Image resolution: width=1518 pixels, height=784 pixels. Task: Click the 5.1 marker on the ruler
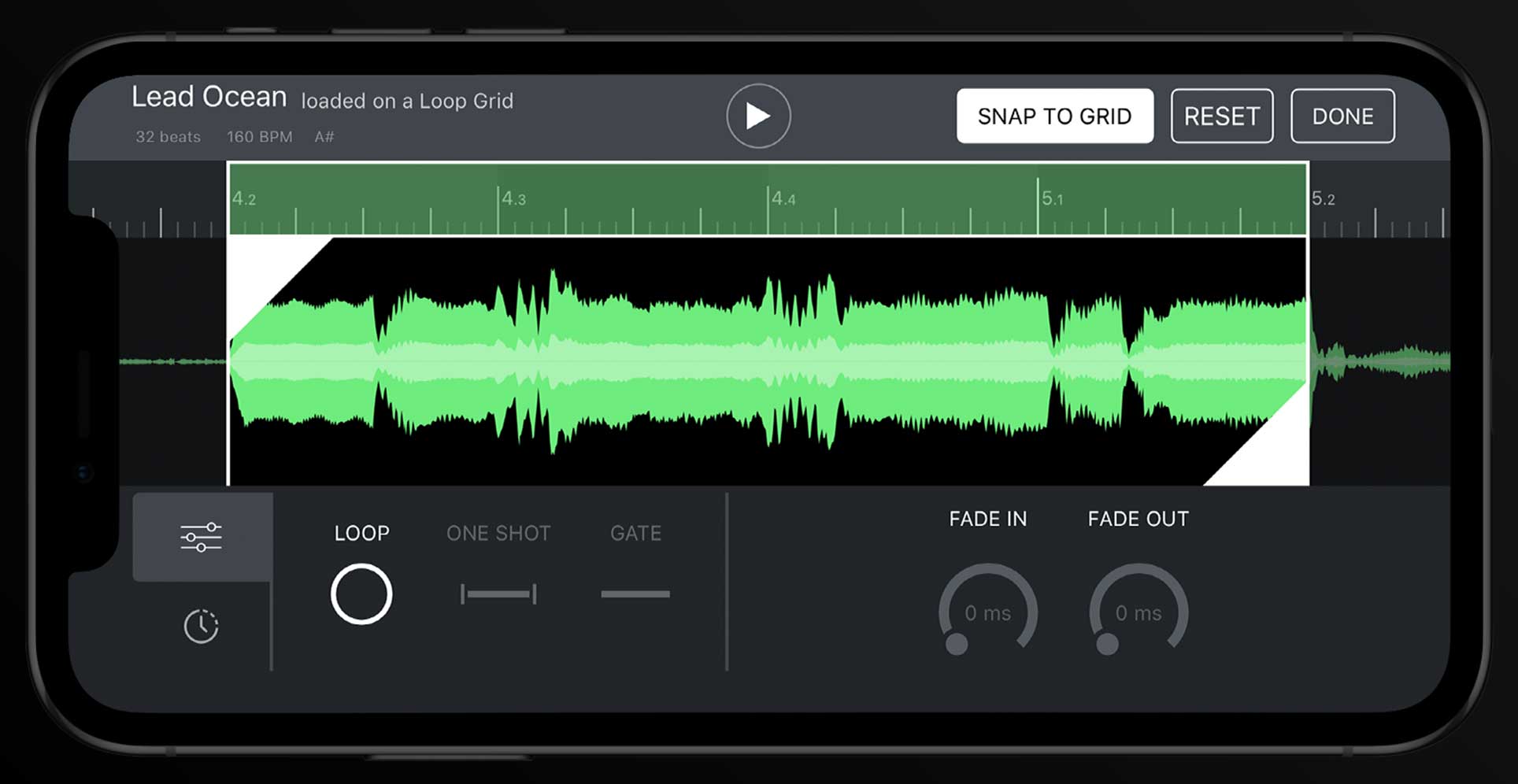[x=1053, y=198]
